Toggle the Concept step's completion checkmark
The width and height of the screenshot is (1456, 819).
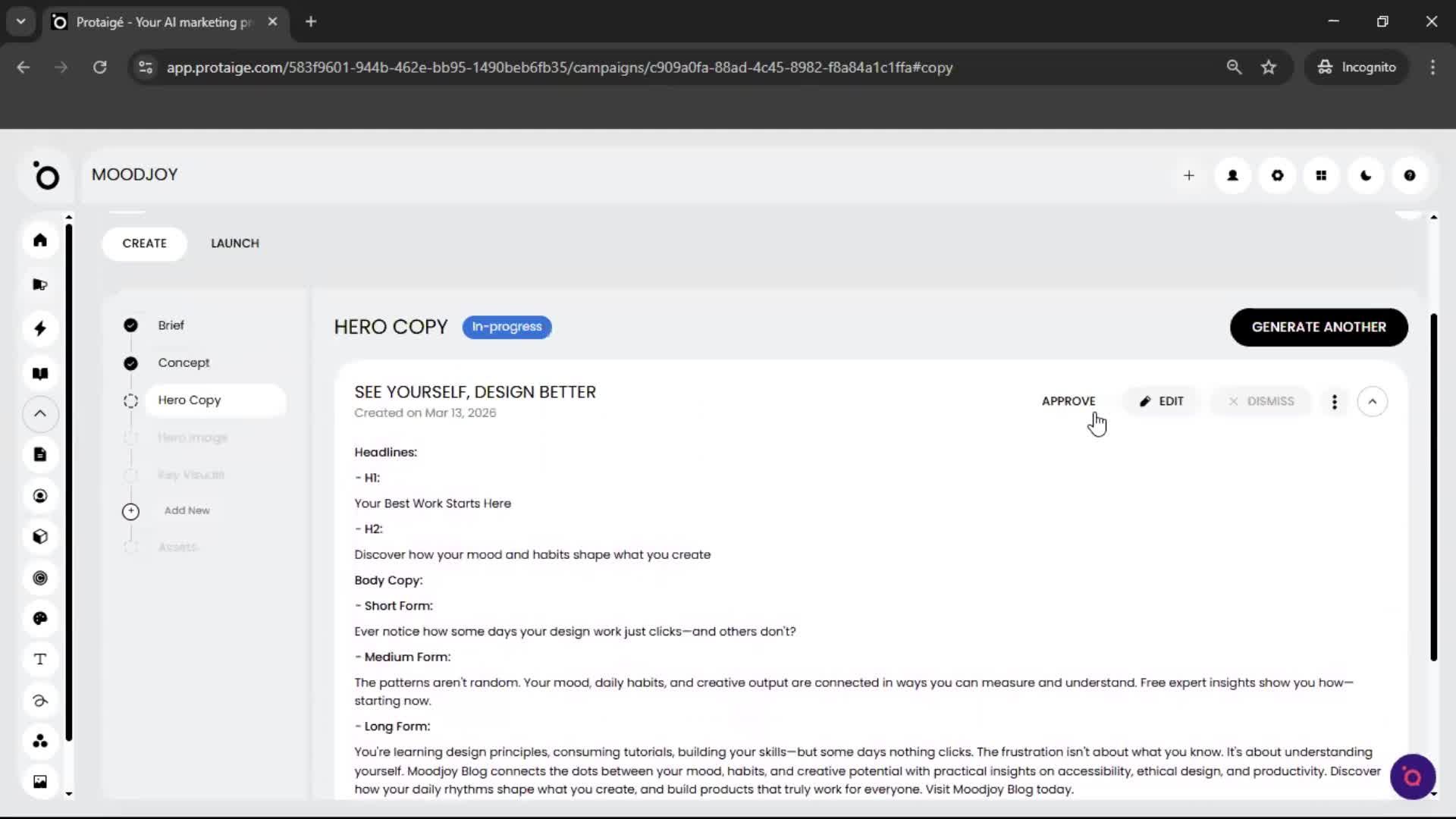(x=130, y=363)
